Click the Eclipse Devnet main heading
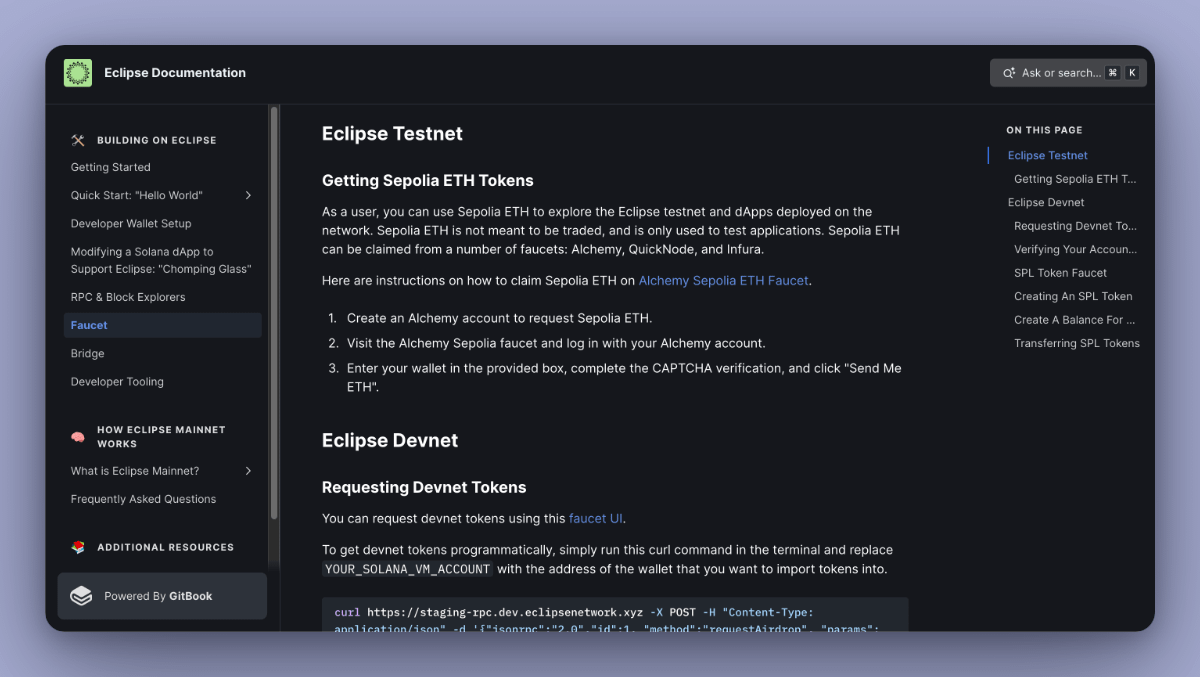 (390, 441)
